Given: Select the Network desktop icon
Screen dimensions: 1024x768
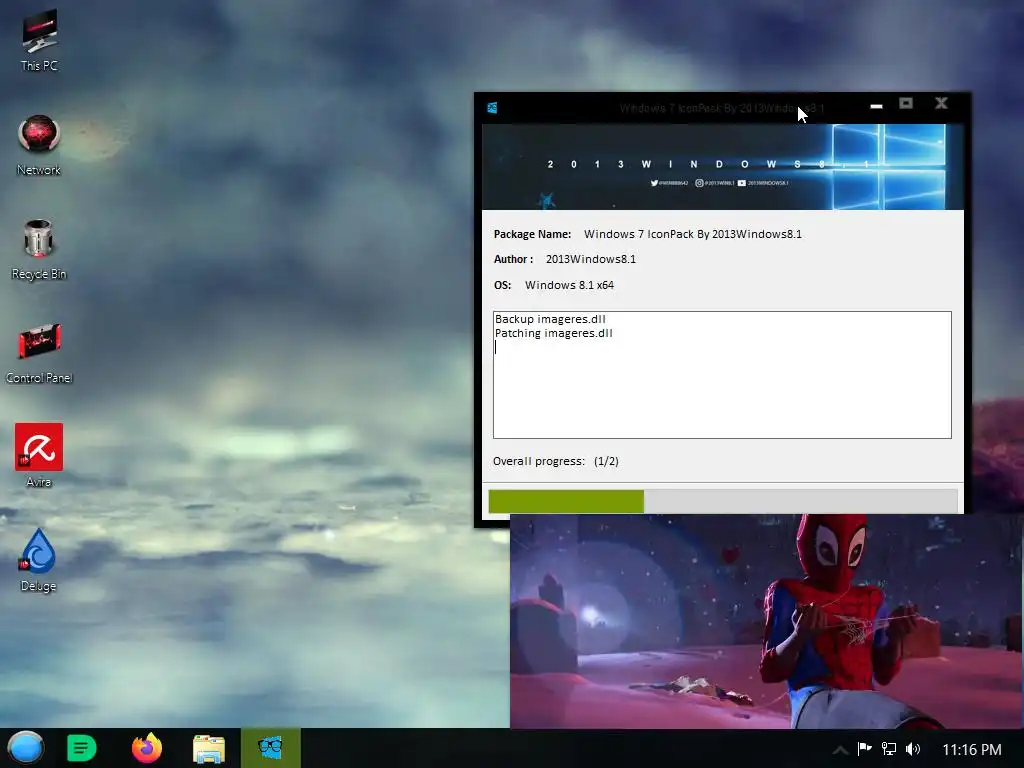Looking at the screenshot, I should (39, 145).
